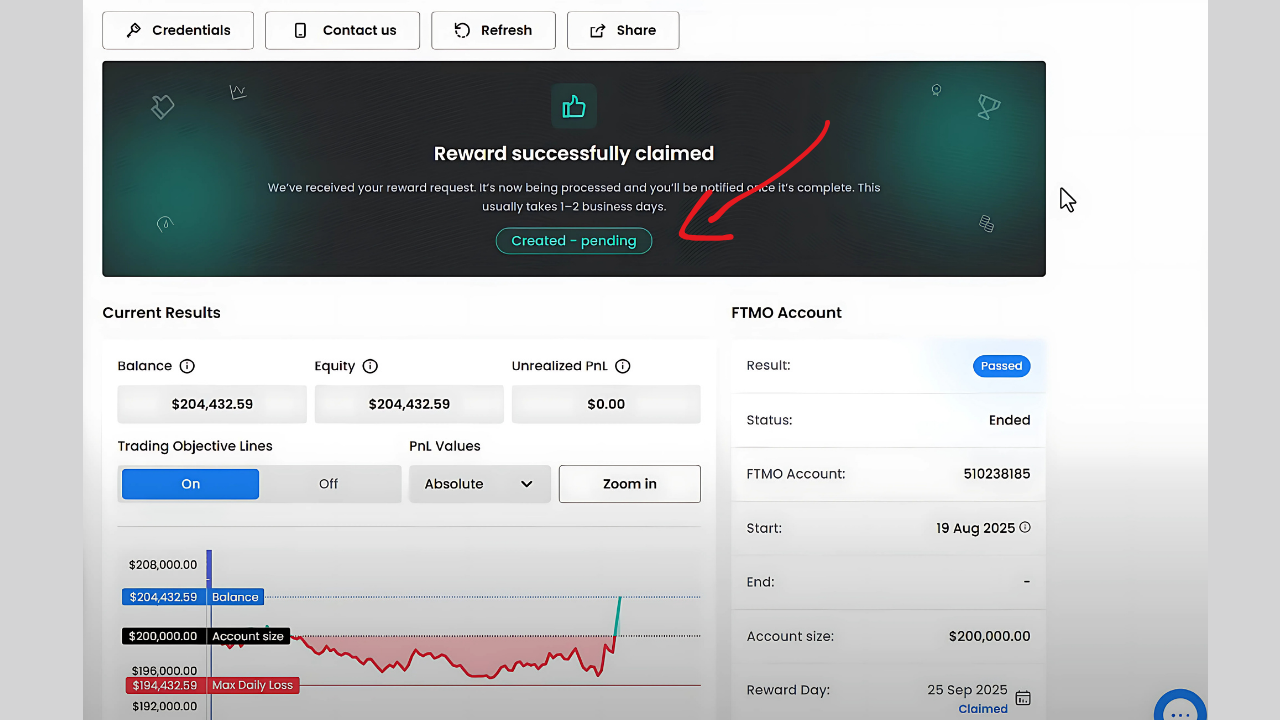This screenshot has height=720, width=1280.
Task: Click the chevron in the Absolute dropdown
Action: tap(527, 484)
